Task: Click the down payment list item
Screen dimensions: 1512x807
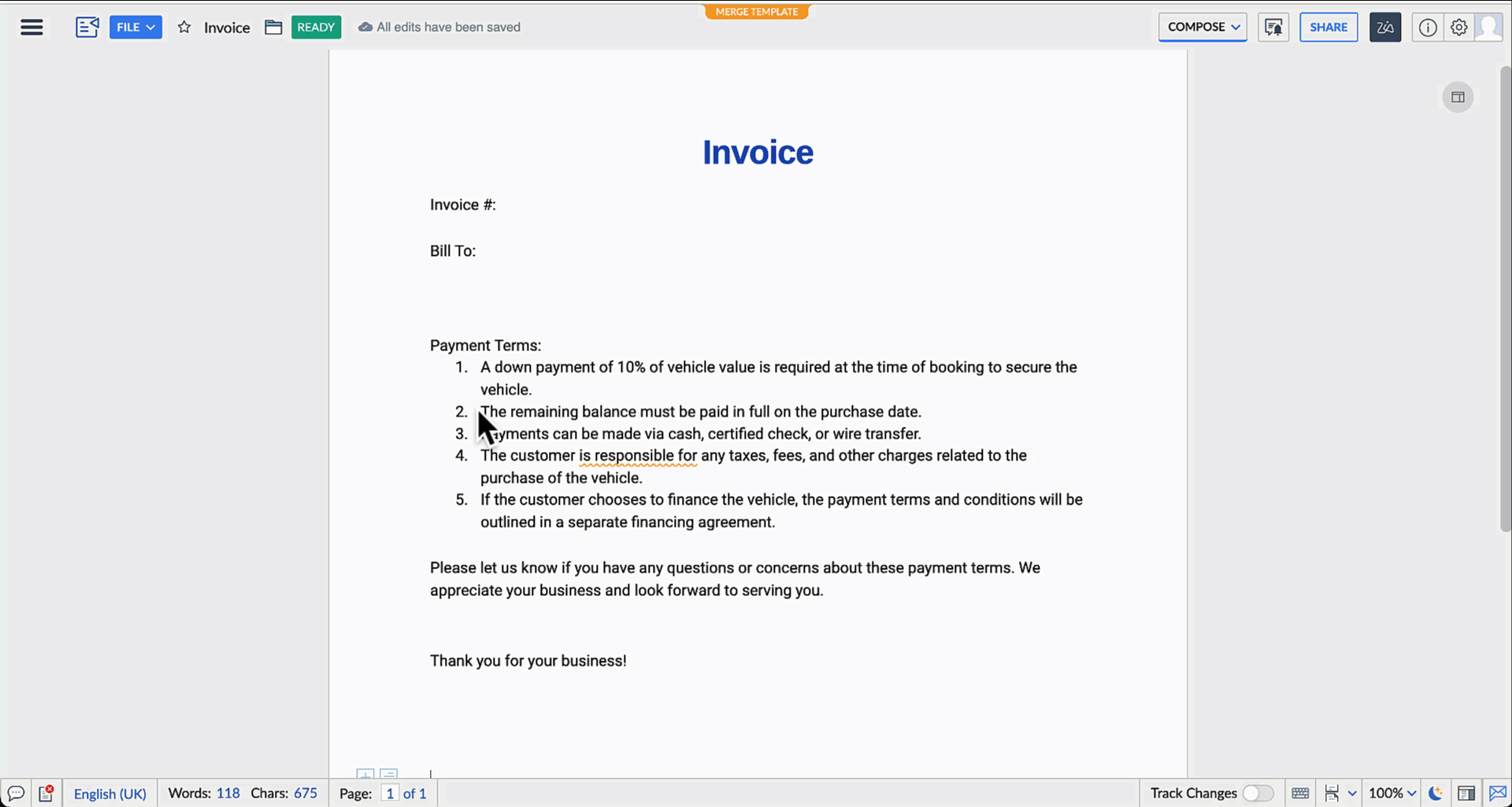Action: tap(779, 379)
